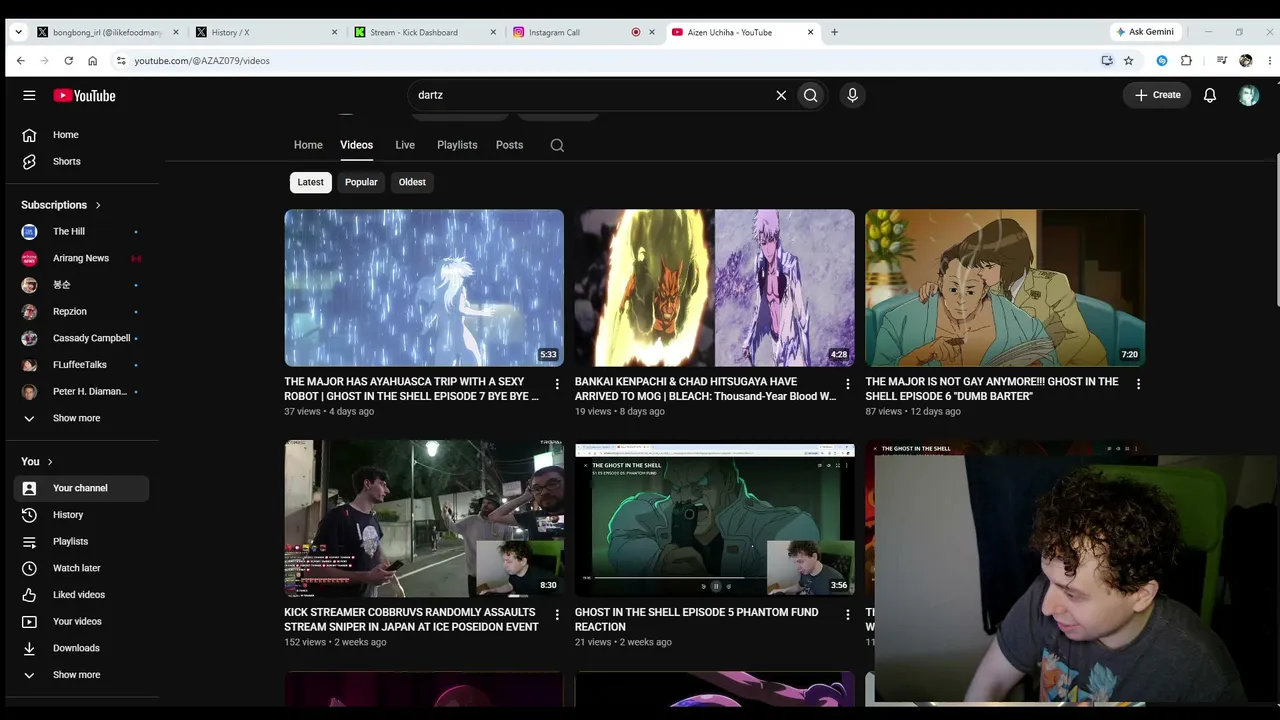Open Watch later in the sidebar
The width and height of the screenshot is (1280, 720).
pyautogui.click(x=82, y=568)
